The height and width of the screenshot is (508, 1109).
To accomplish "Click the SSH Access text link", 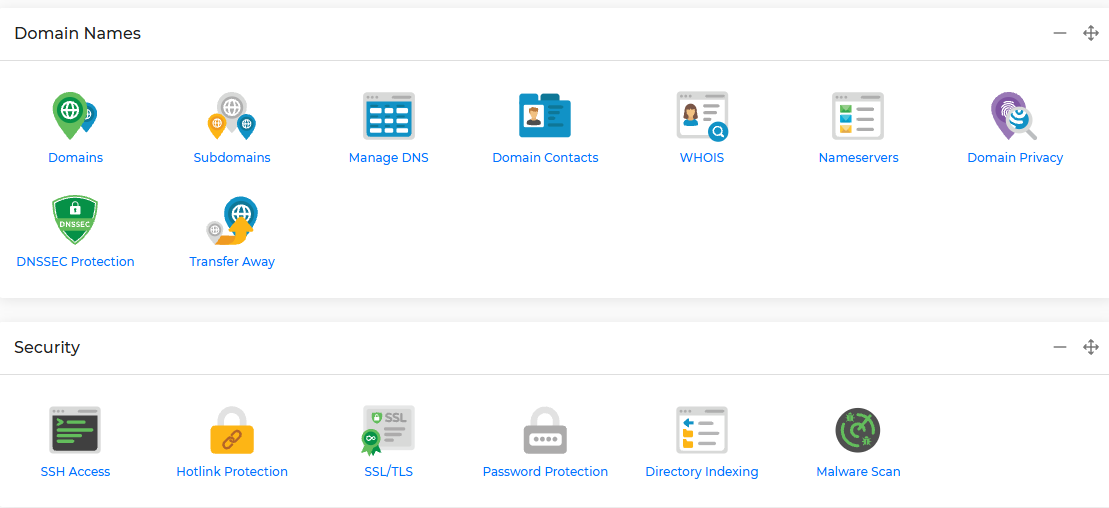I will click(75, 472).
